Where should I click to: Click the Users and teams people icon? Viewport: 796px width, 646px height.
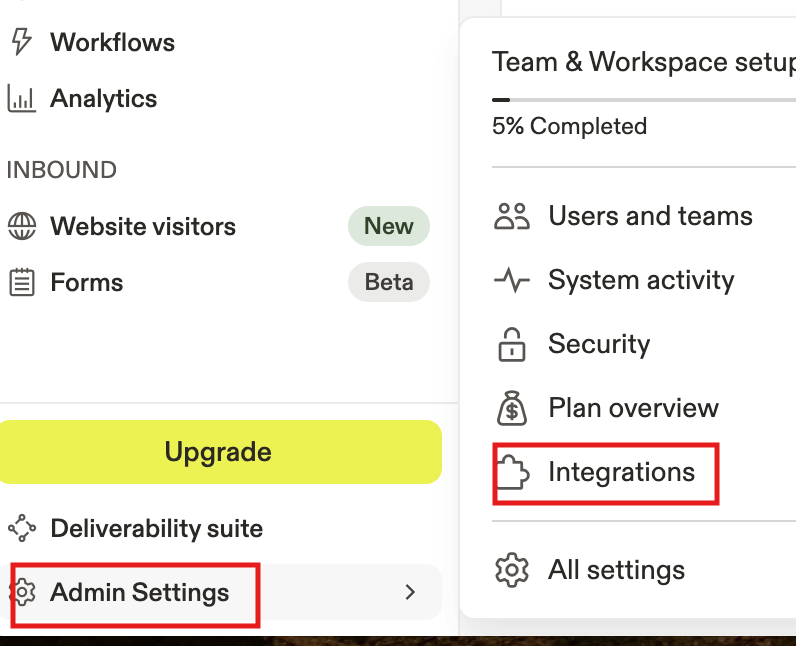click(x=512, y=216)
